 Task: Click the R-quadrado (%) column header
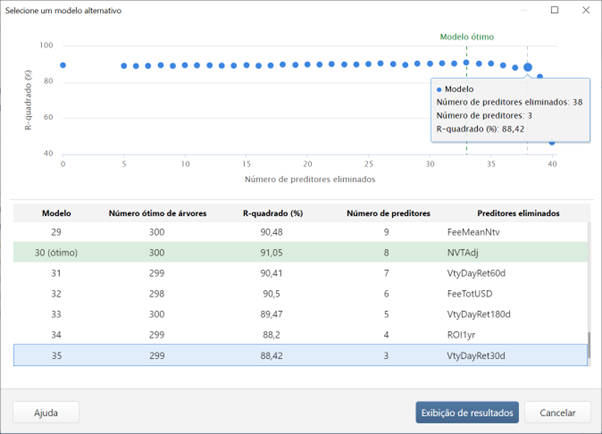(x=272, y=213)
